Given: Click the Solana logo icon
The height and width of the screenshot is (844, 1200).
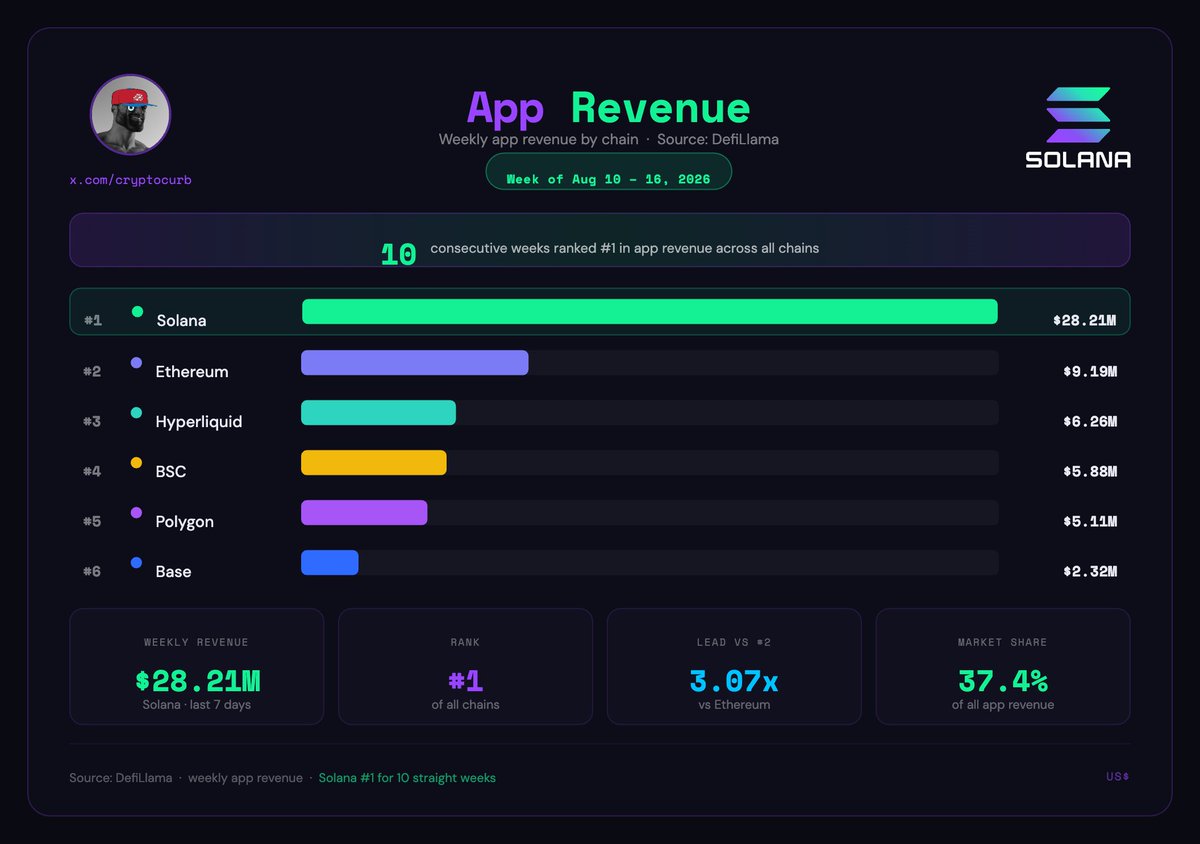Looking at the screenshot, I should pos(1078,114).
